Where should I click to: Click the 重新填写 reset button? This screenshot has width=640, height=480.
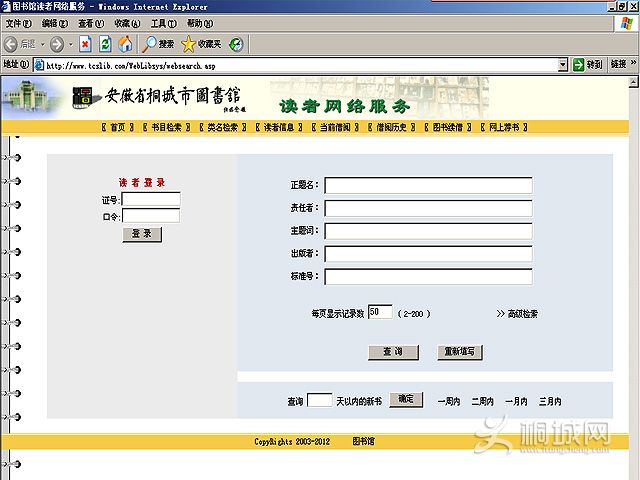(x=460, y=352)
